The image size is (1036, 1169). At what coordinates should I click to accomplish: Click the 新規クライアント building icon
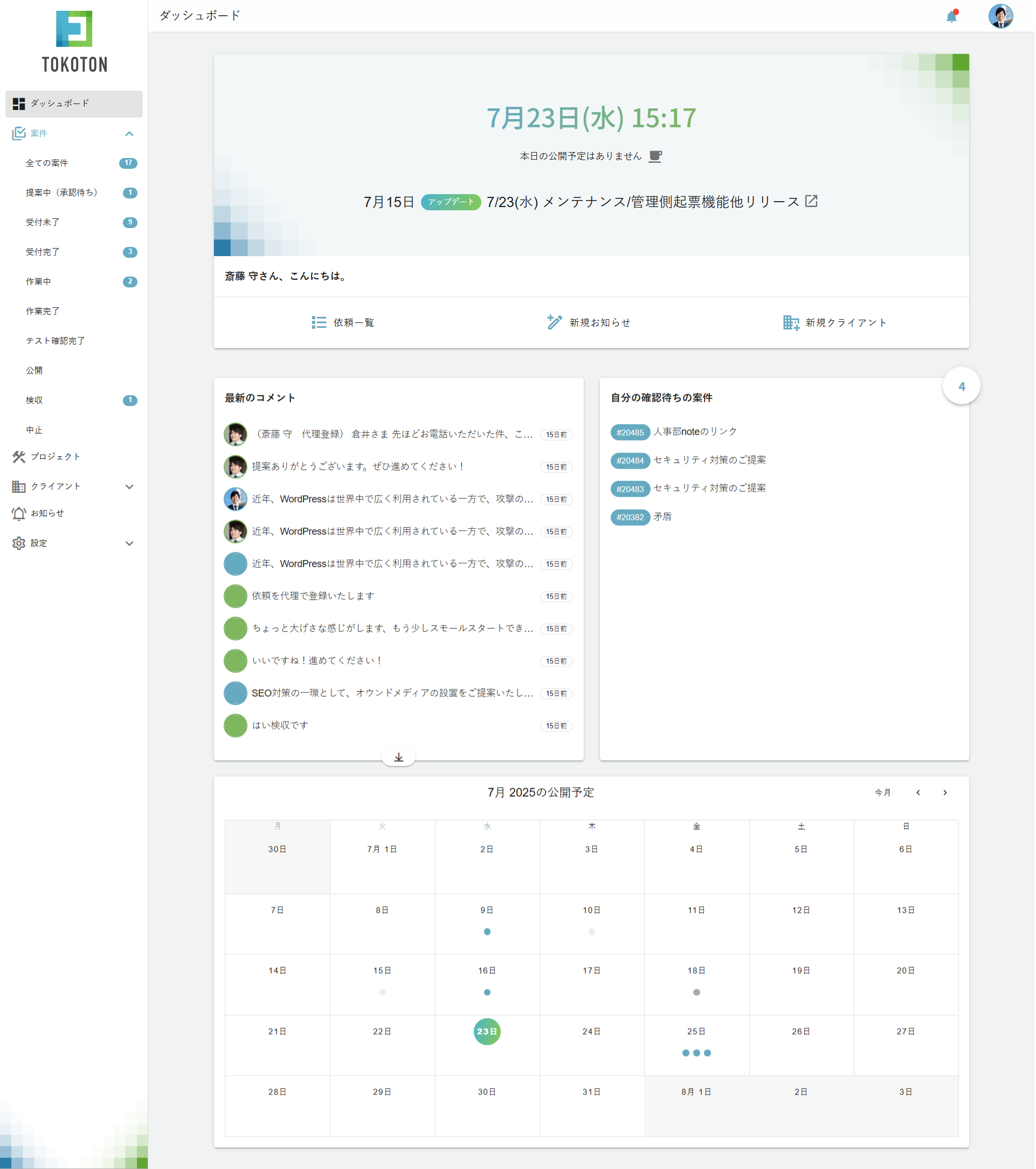(x=791, y=322)
